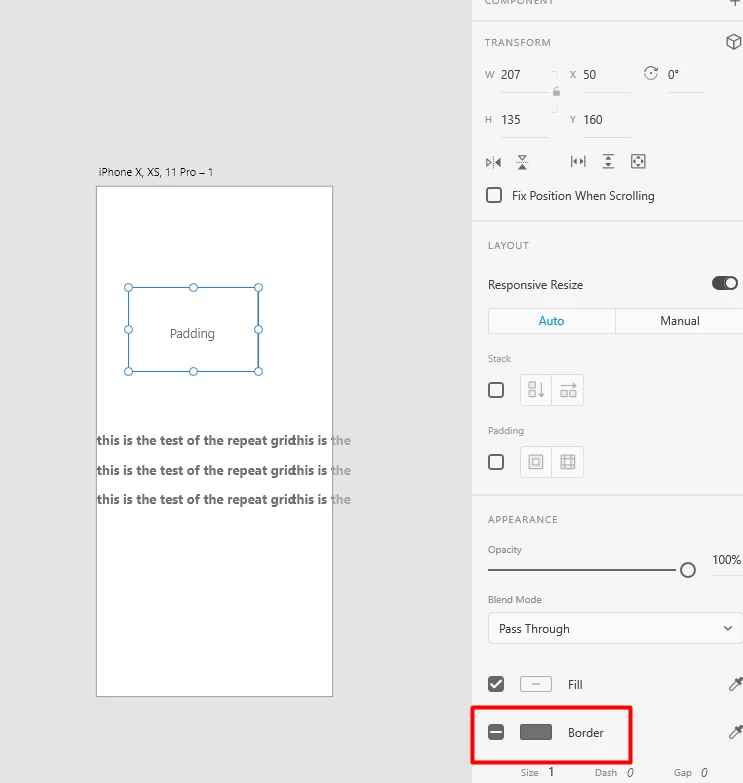Click the right-middle selection handle
Viewport: 743px width, 783px height.
(x=258, y=329)
